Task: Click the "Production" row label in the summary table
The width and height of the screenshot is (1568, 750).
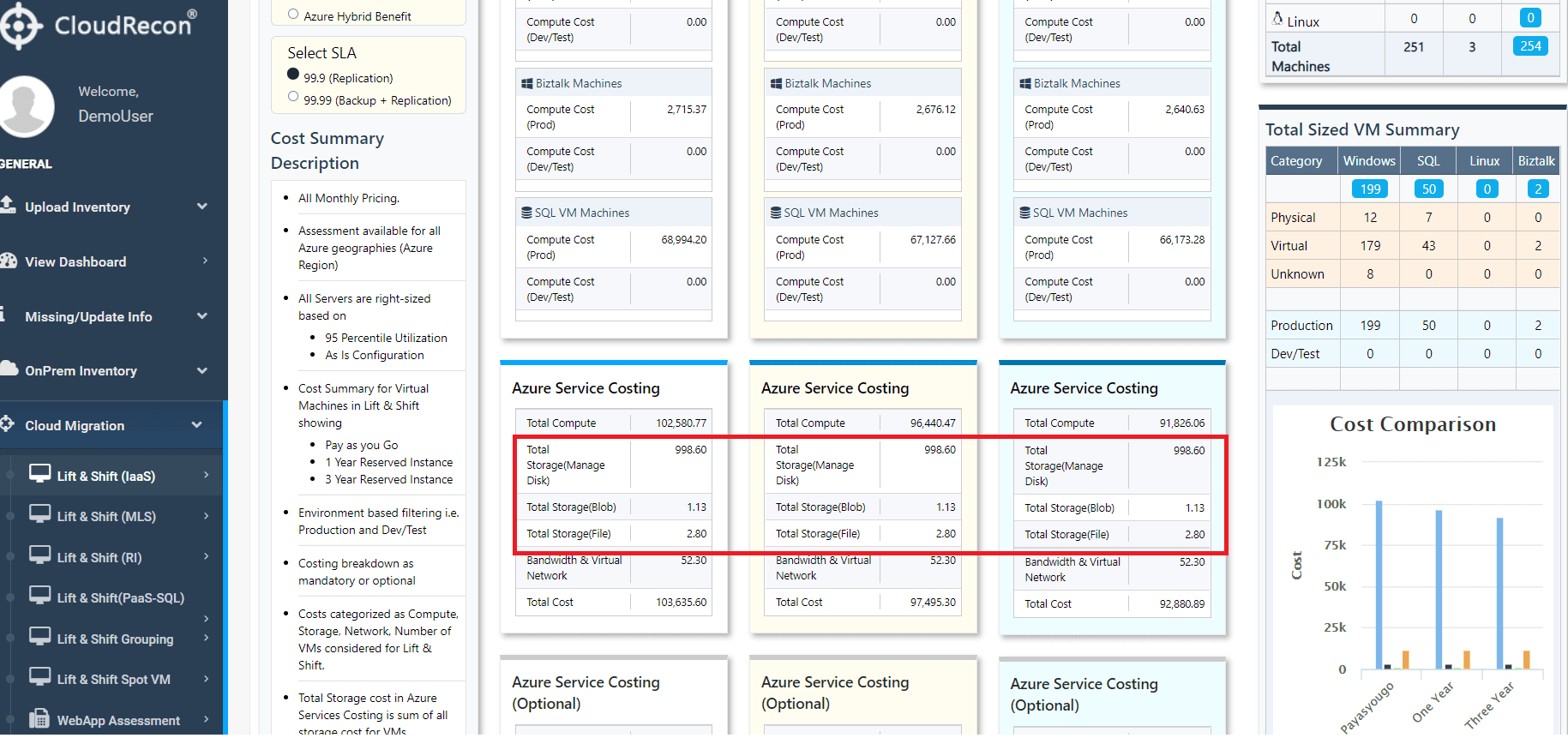Action: [x=1301, y=326]
